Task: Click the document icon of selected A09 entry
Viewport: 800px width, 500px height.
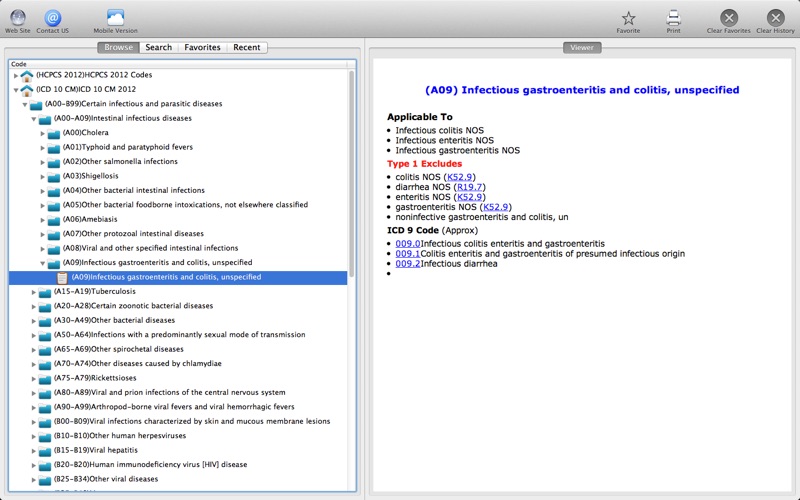Action: [62, 278]
